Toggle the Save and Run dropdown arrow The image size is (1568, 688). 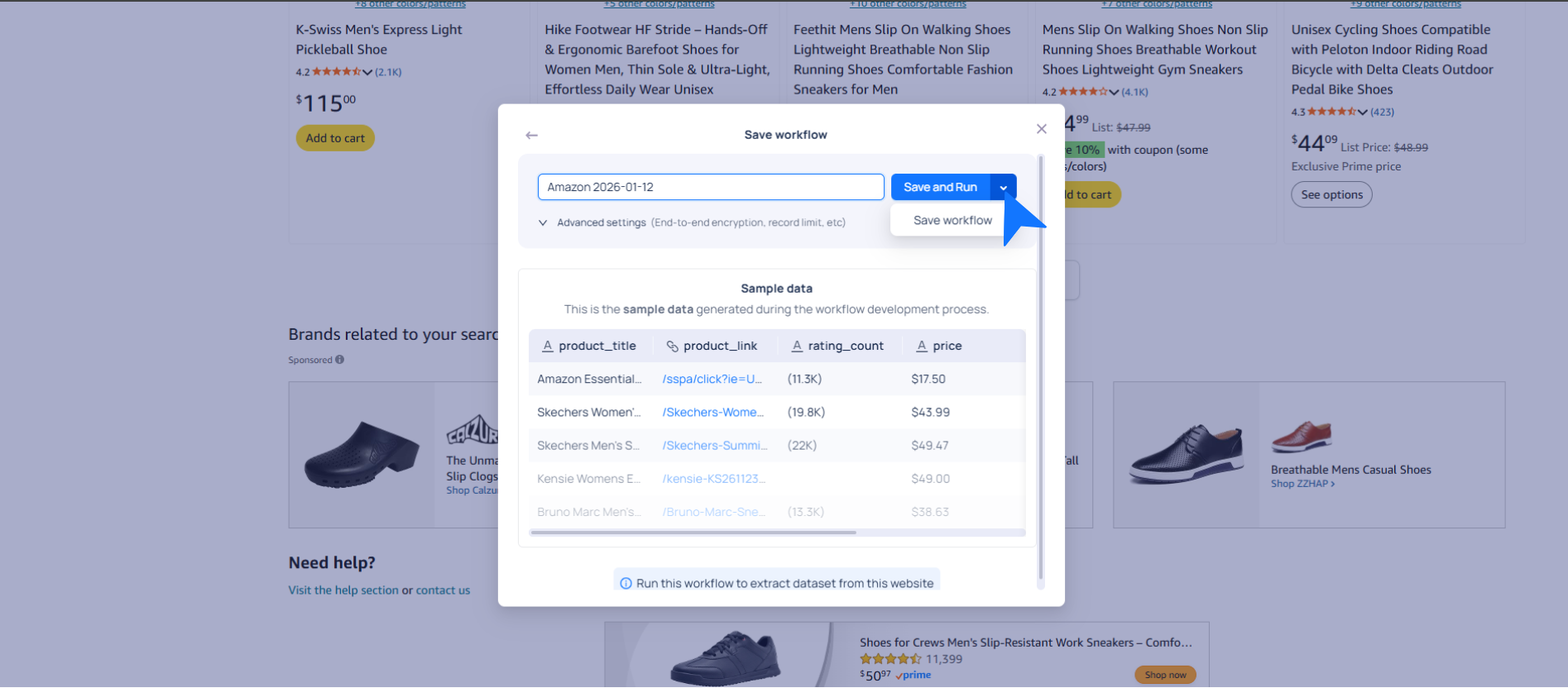(x=1004, y=188)
